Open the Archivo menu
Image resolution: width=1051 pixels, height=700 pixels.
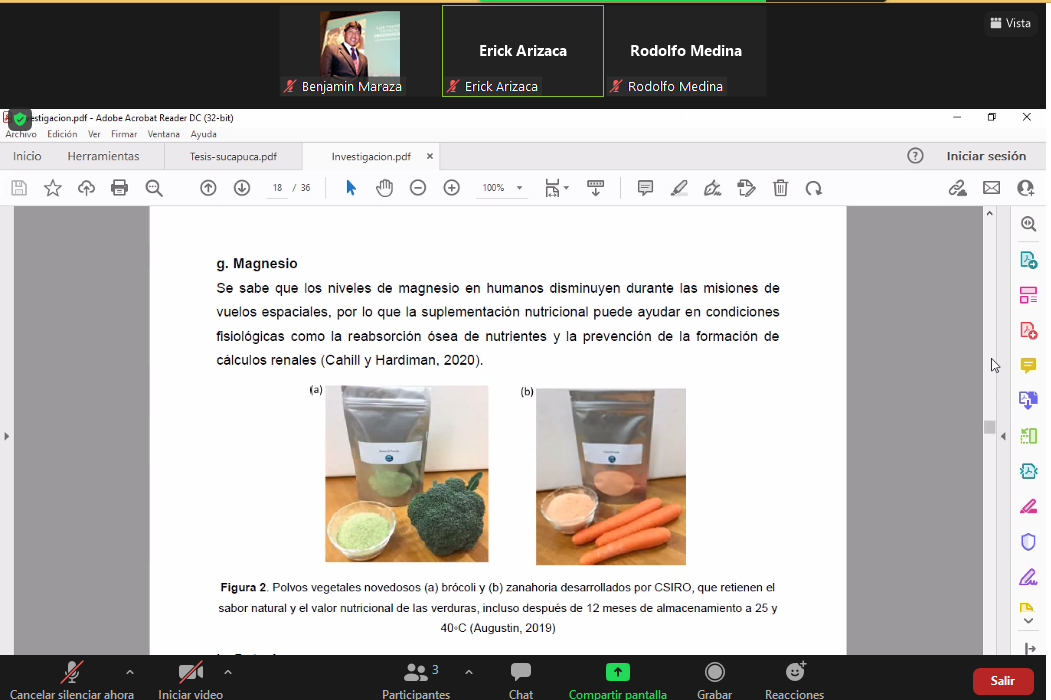tap(21, 134)
